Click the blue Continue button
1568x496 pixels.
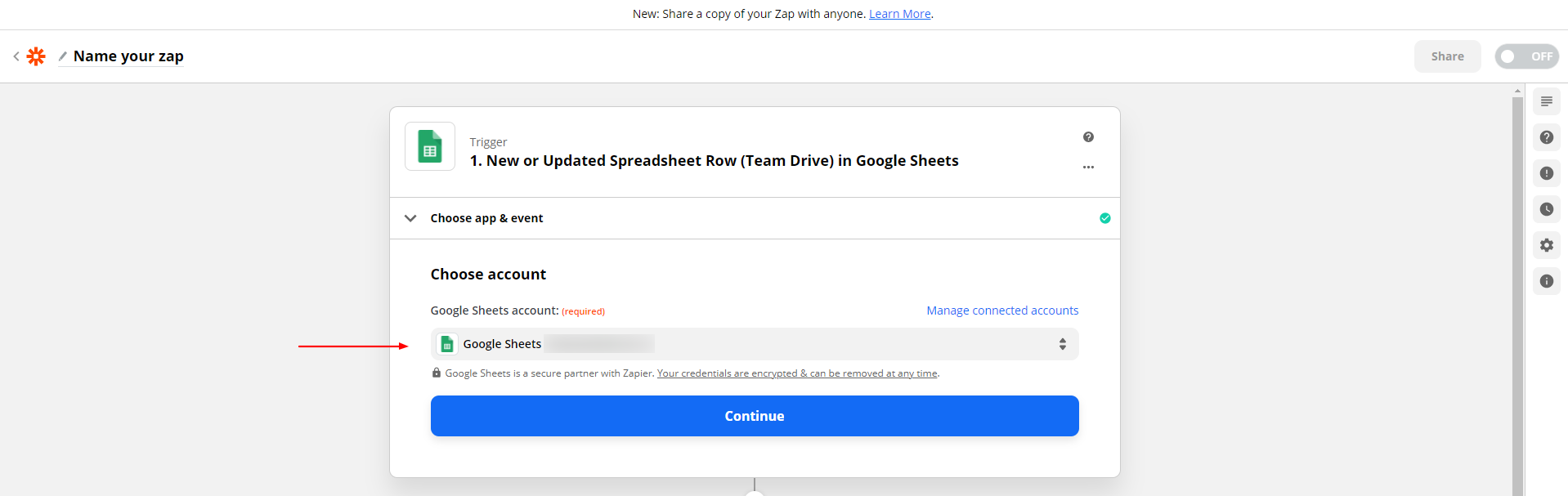tap(755, 416)
